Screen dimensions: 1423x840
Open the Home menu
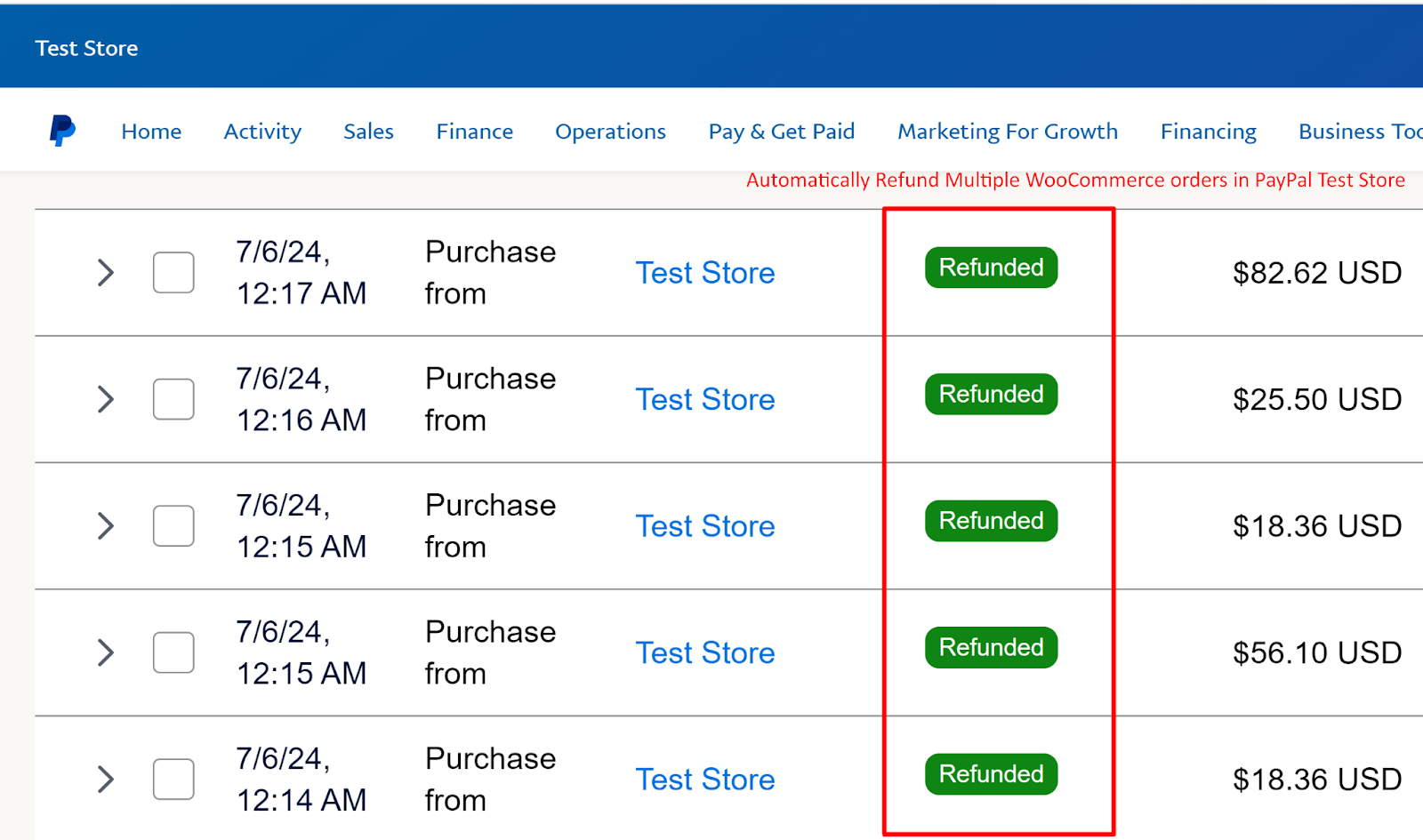coord(151,132)
